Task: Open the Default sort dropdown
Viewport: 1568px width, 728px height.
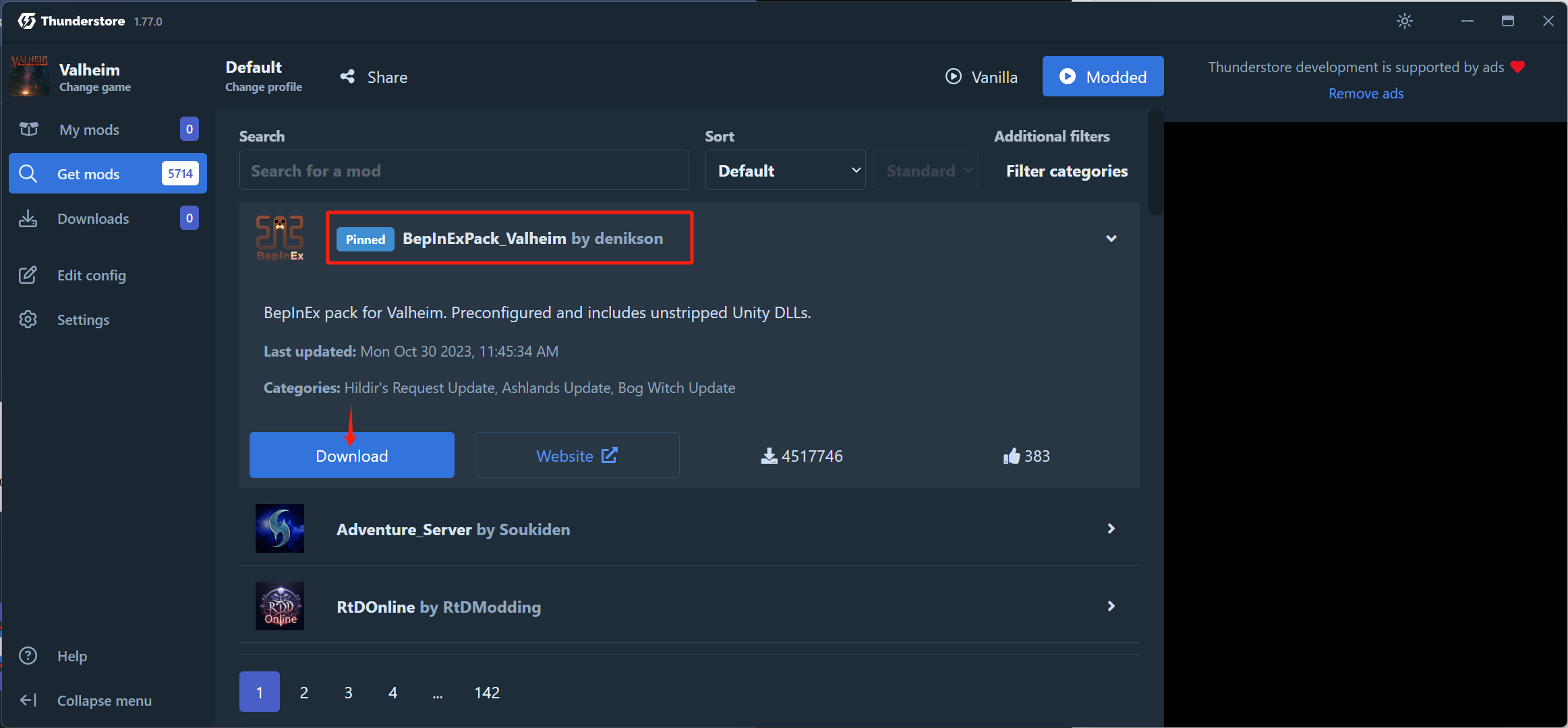Action: tap(785, 171)
